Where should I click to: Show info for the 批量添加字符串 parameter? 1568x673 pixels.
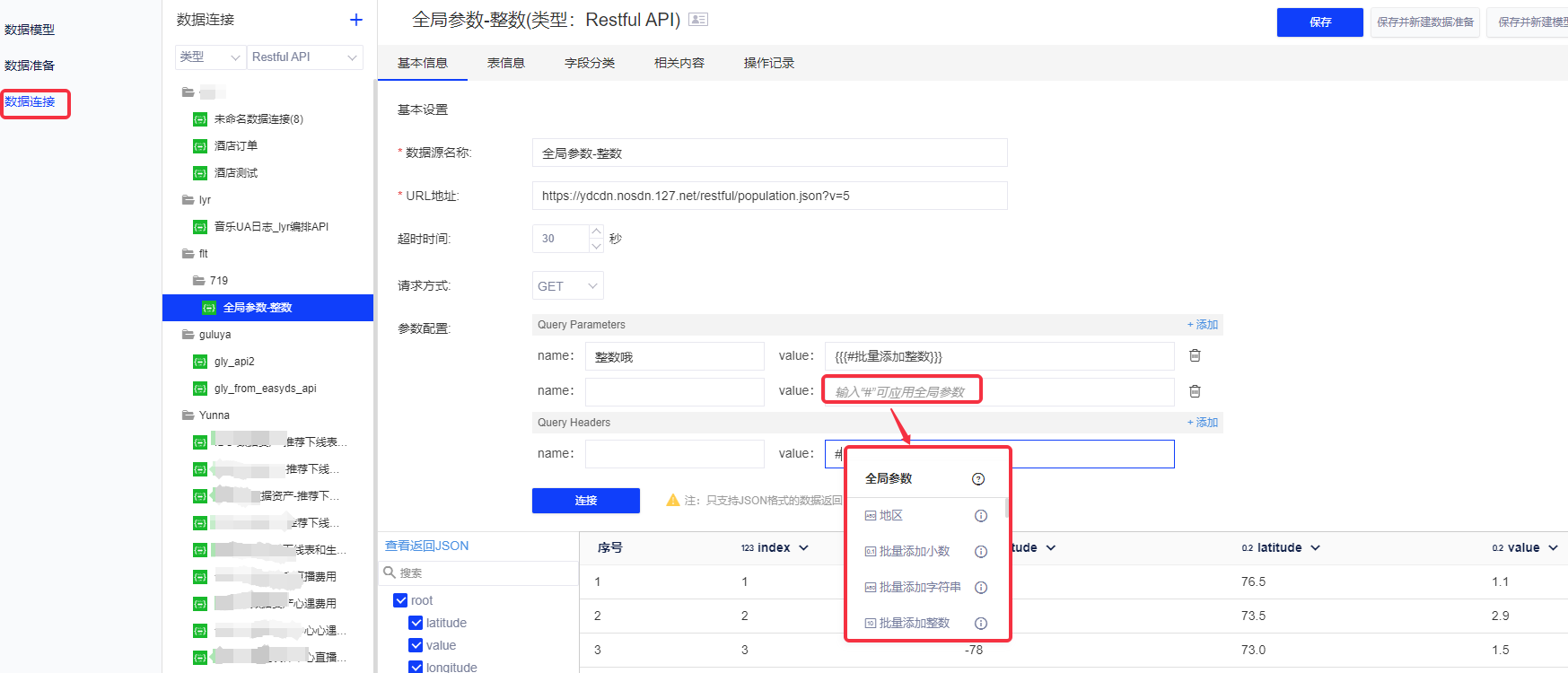click(981, 588)
